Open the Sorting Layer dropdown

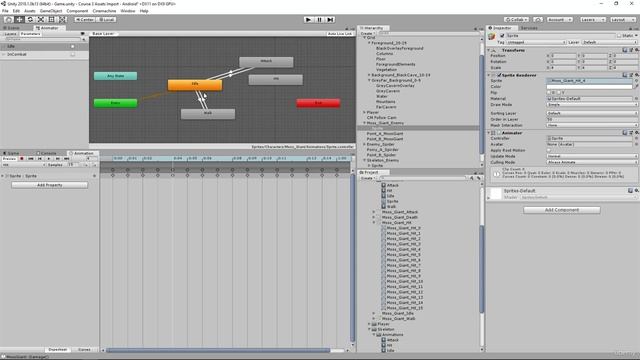click(x=592, y=113)
